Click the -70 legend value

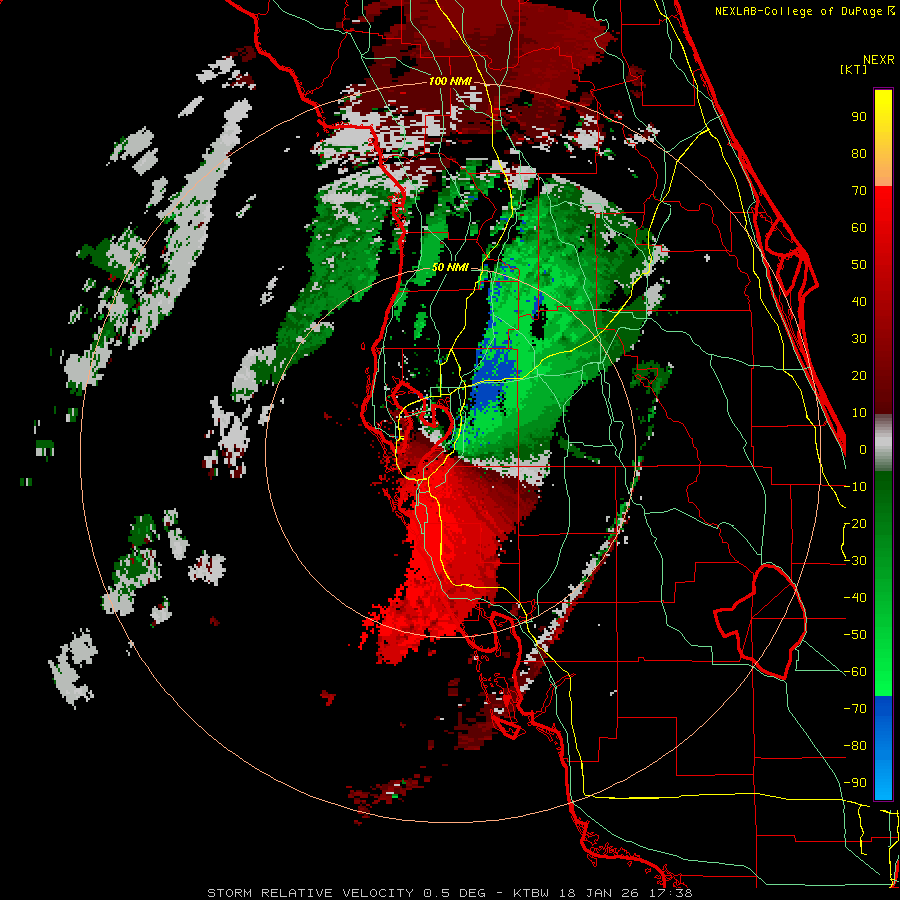tap(855, 709)
